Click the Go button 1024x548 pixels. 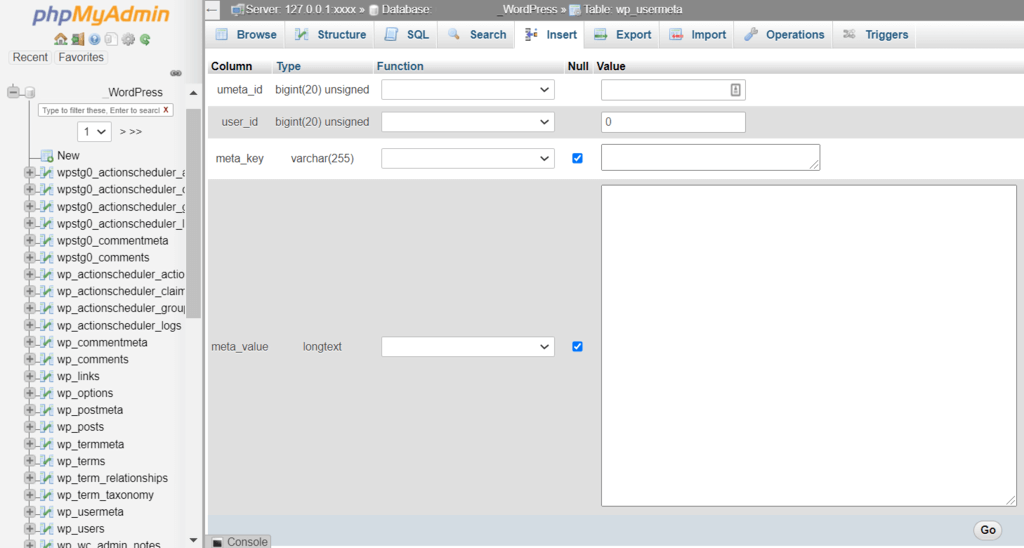click(x=987, y=530)
